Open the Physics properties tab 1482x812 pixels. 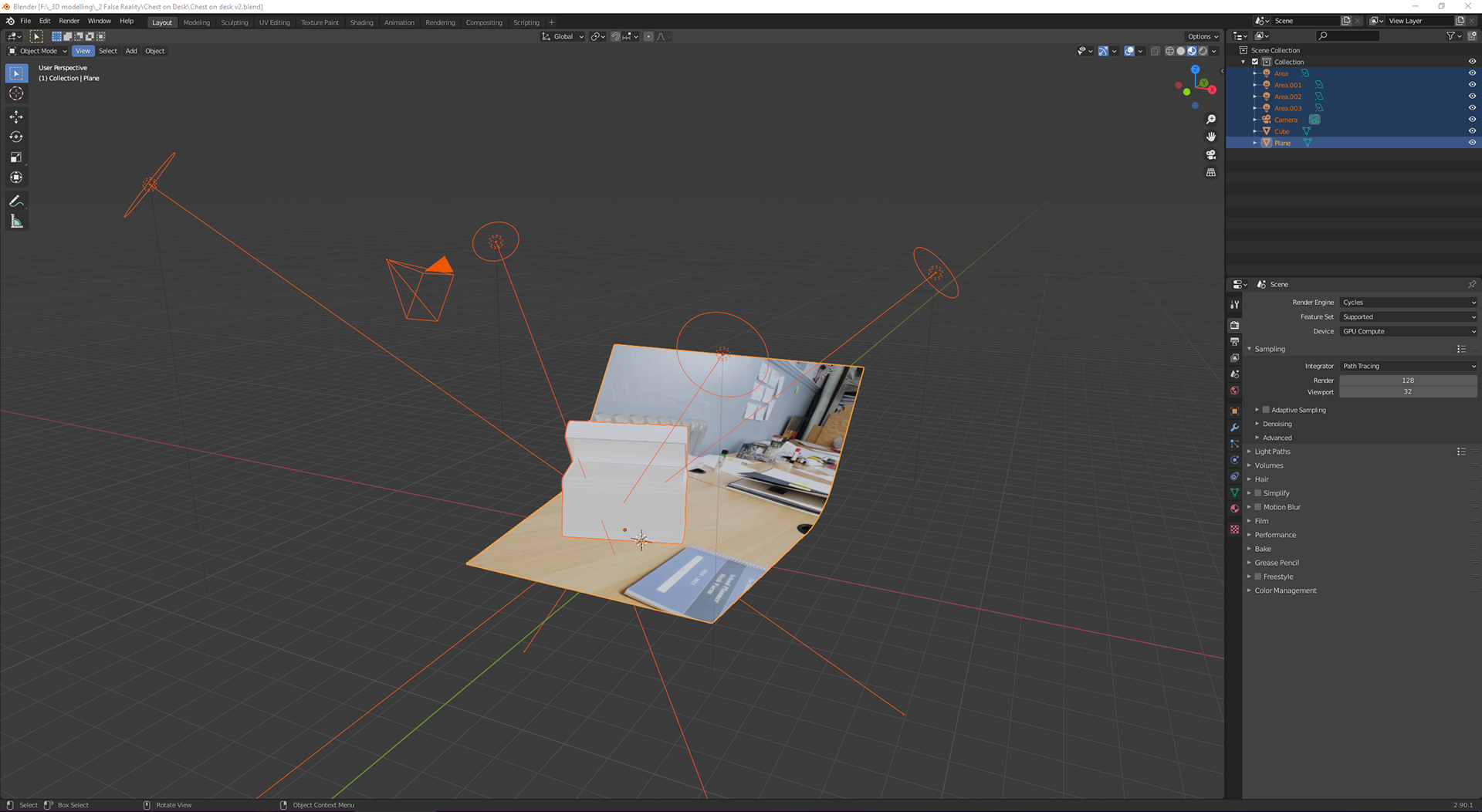pos(1234,460)
